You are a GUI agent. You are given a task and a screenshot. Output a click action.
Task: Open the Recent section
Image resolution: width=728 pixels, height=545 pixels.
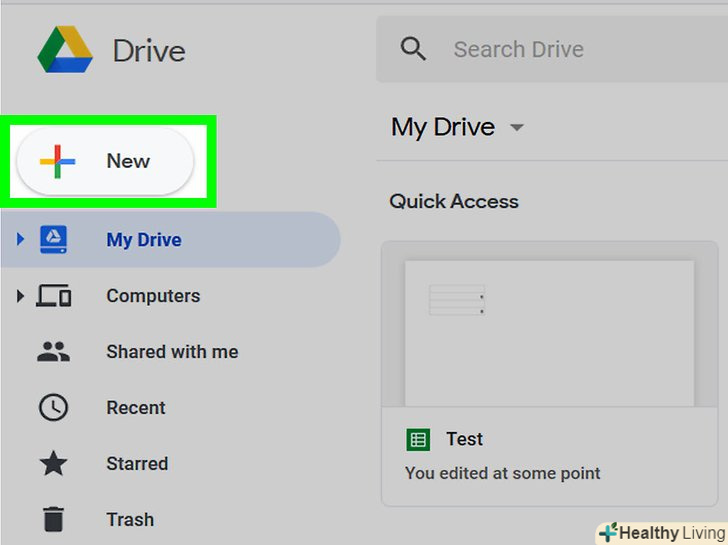click(x=136, y=408)
